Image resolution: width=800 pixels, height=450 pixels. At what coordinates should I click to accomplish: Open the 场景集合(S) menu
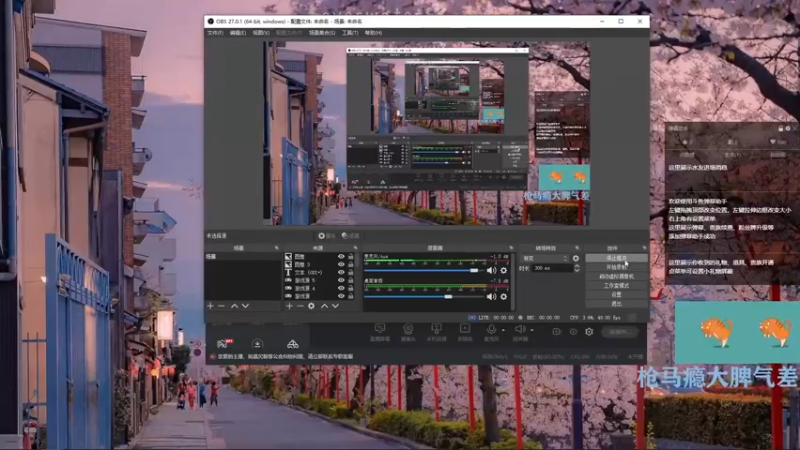[x=322, y=33]
